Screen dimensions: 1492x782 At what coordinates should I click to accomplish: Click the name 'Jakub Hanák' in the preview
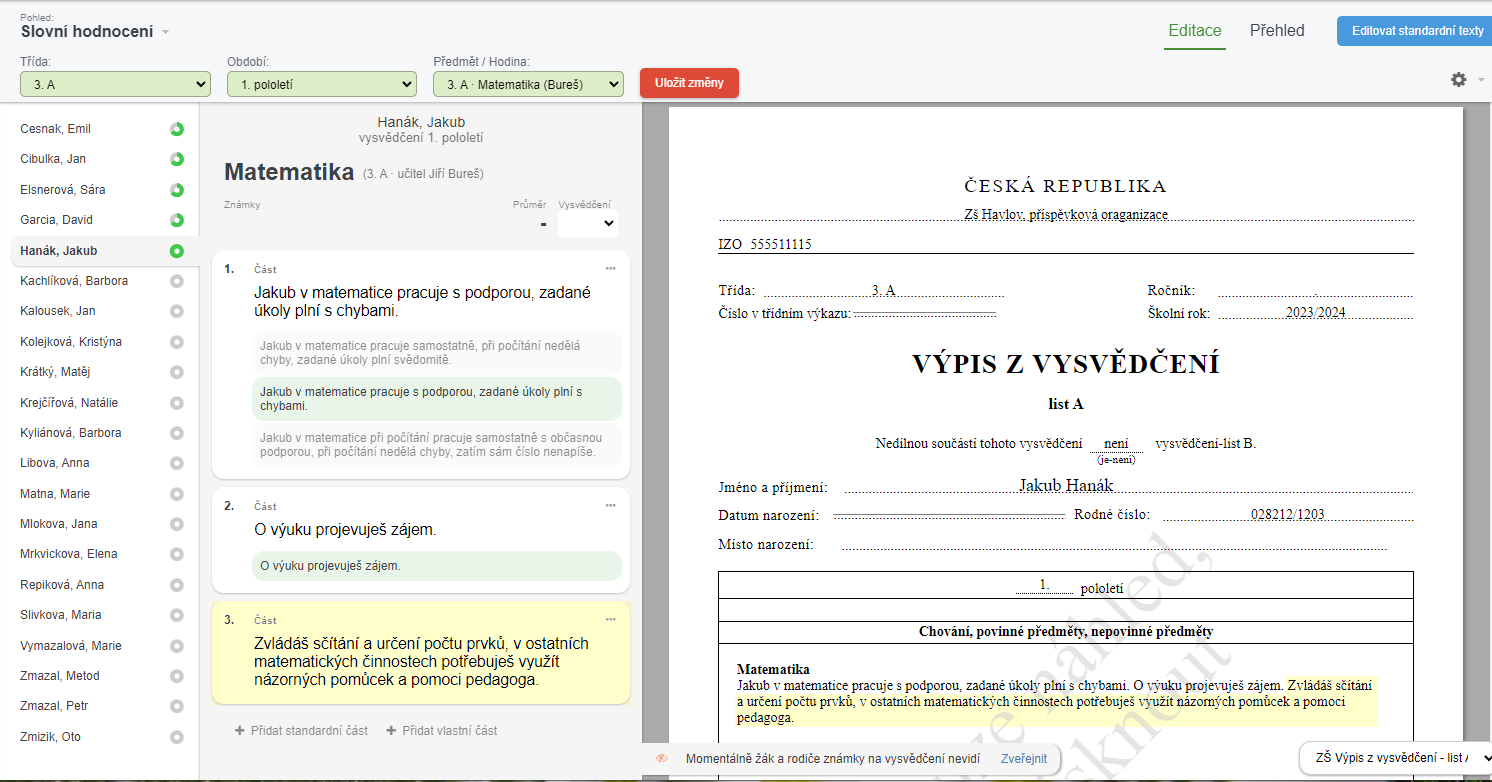coord(1066,485)
